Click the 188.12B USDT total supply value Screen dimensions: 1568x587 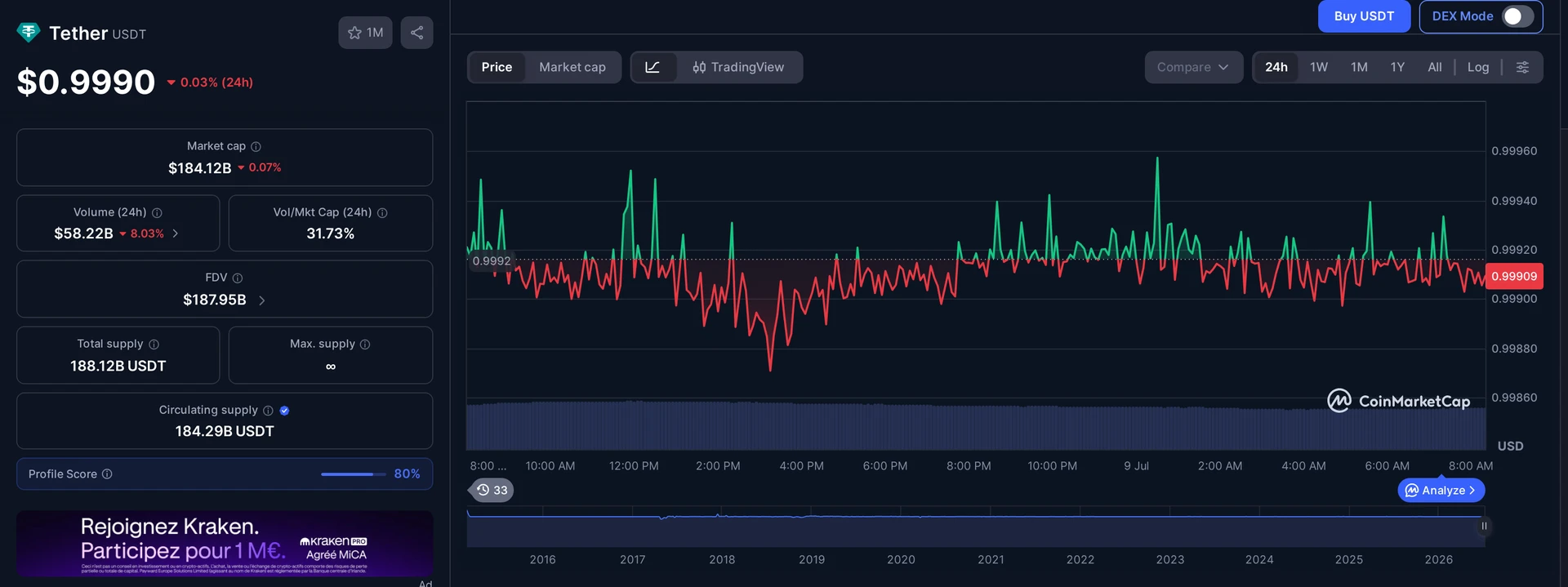click(118, 366)
